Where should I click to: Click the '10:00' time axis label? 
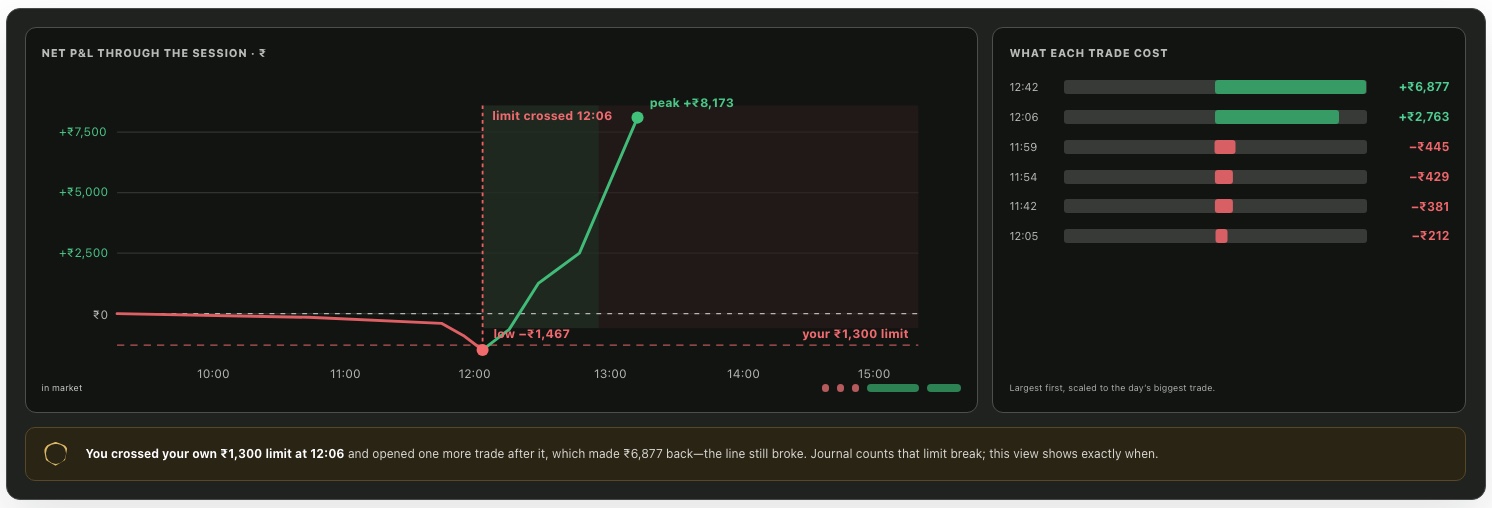pos(213,374)
